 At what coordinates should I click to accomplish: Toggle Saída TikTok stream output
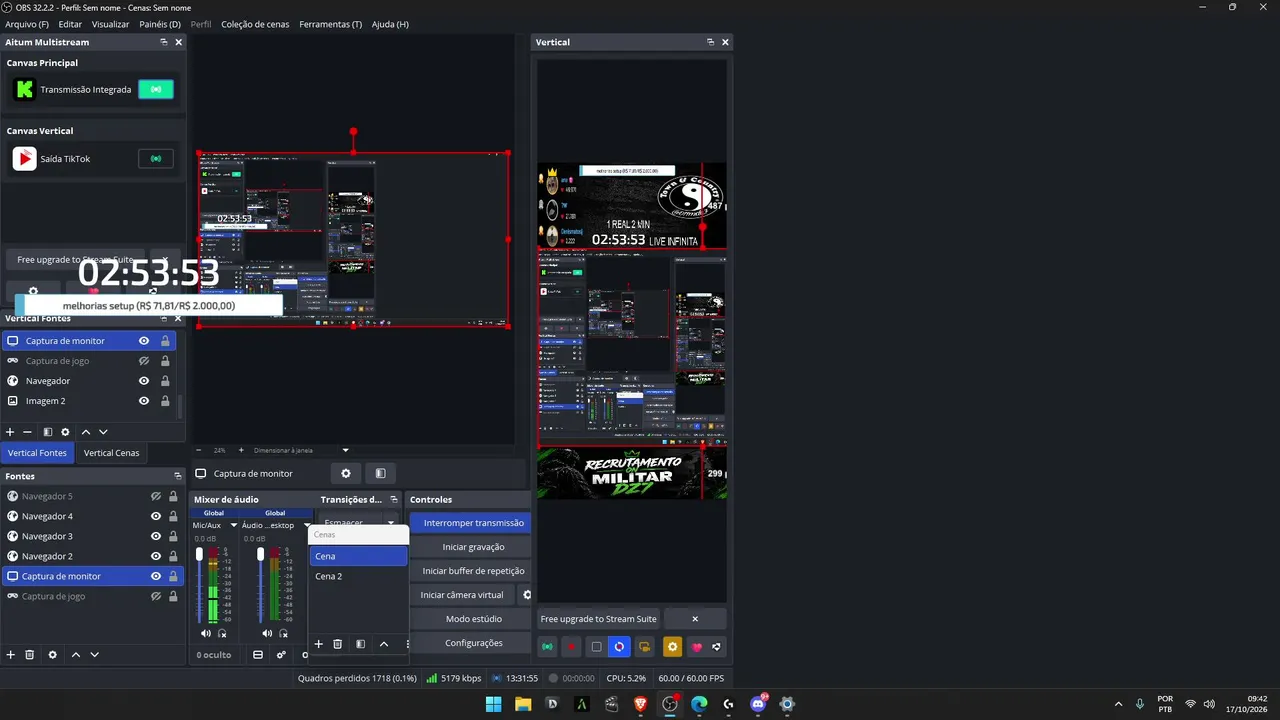point(156,158)
